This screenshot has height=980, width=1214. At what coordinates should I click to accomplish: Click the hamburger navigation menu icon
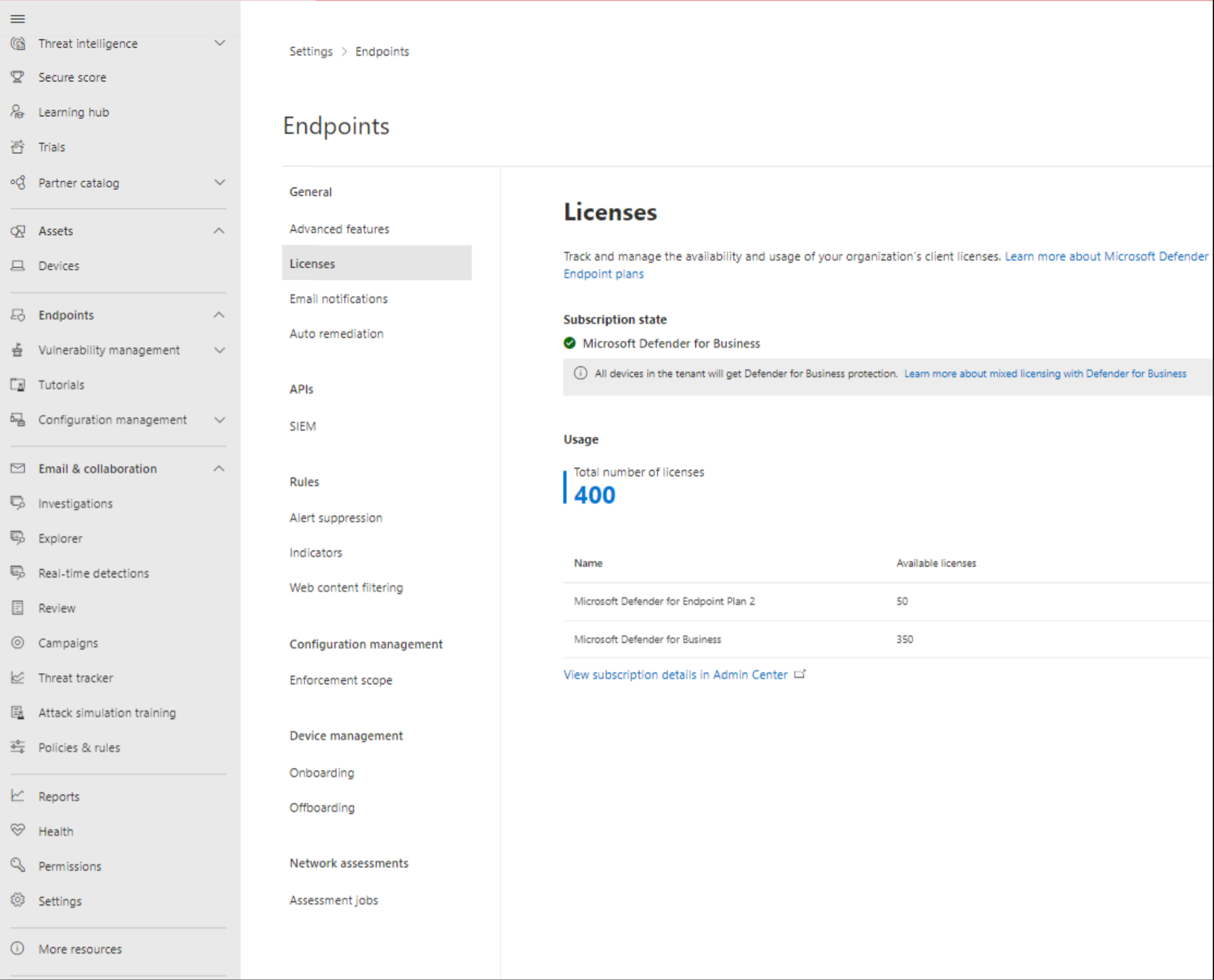tap(18, 19)
